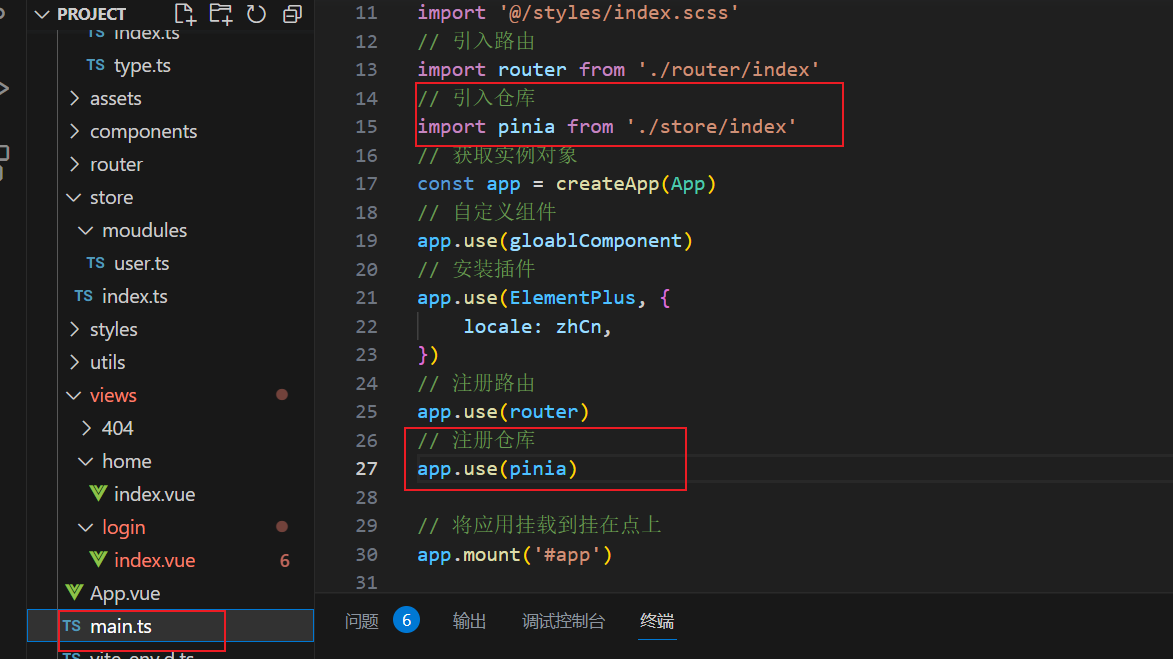The height and width of the screenshot is (659, 1173).
Task: Collapse the PROJECT section header
Action: click(x=40, y=14)
